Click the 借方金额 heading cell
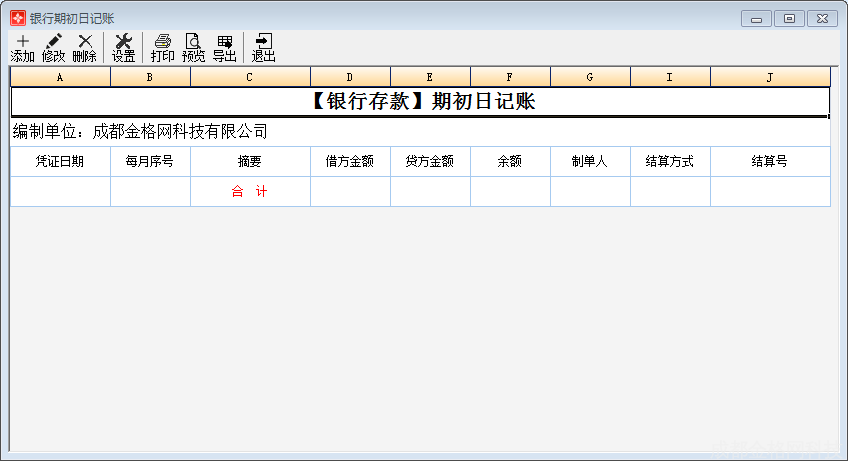 point(350,161)
